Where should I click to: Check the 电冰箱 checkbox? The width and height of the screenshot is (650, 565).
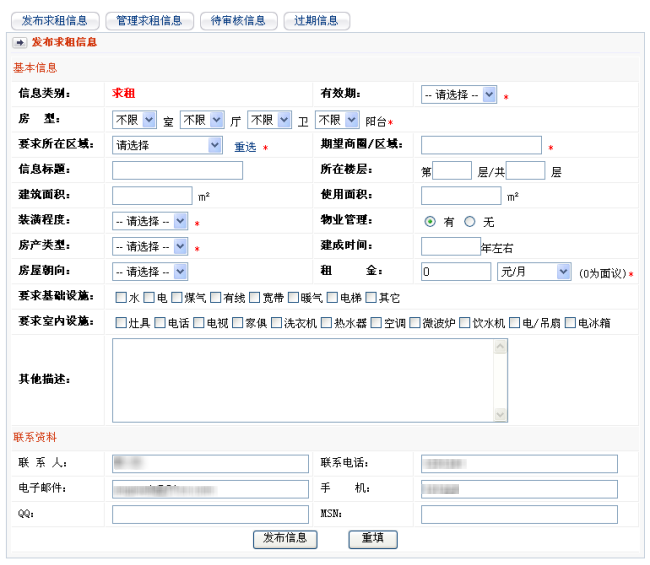(571, 323)
